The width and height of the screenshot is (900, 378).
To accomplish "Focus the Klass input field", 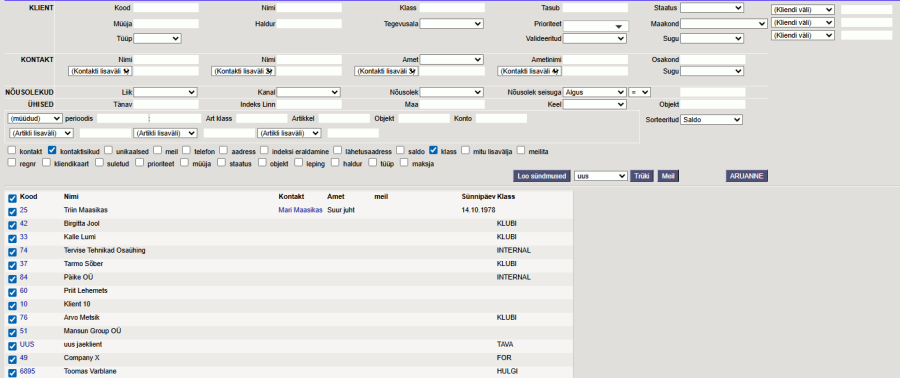I will 452,8.
